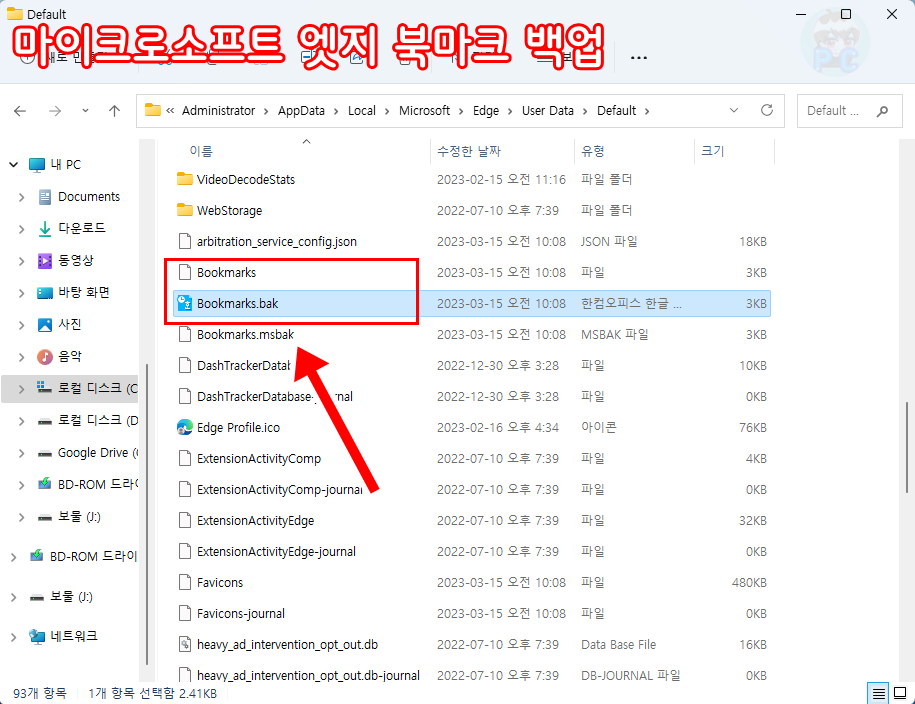Open address bar history dropdown
The width and height of the screenshot is (915, 704).
point(734,110)
